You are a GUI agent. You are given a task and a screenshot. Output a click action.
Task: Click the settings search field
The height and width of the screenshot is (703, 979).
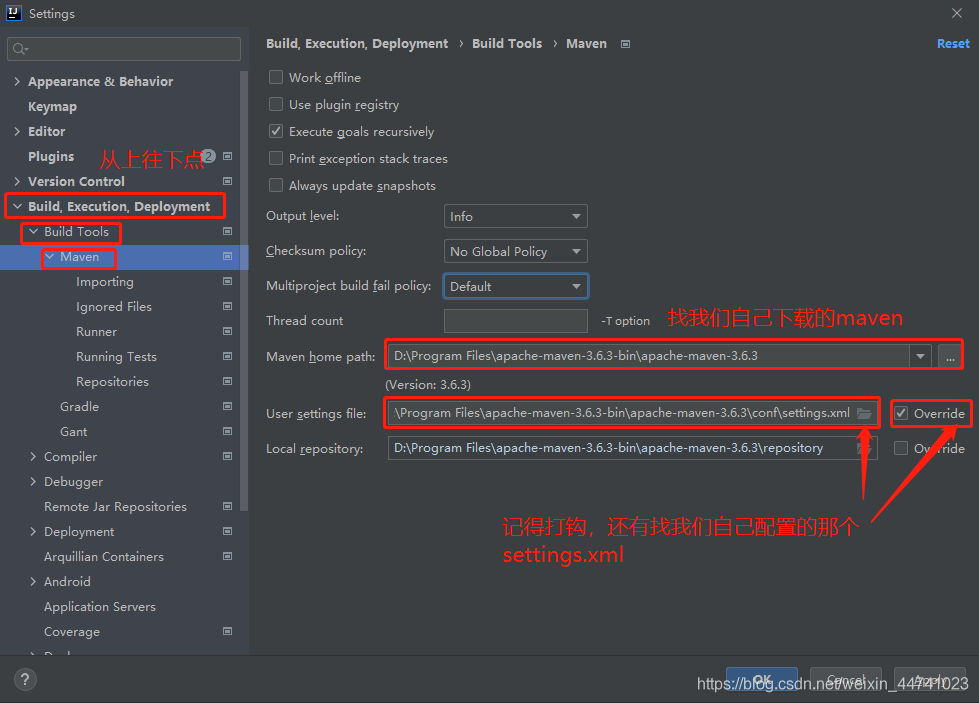[124, 49]
